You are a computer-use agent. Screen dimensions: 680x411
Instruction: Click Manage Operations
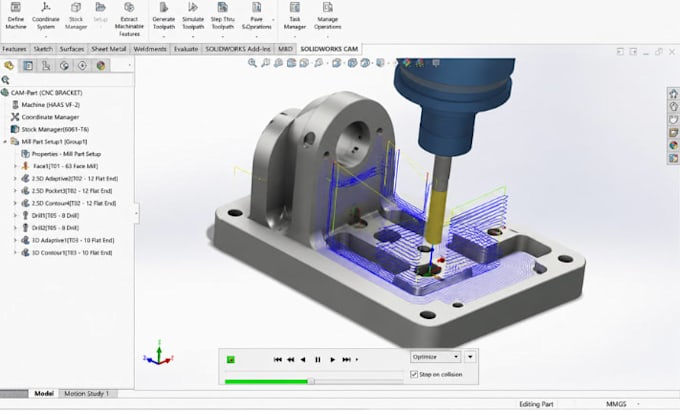coord(327,16)
